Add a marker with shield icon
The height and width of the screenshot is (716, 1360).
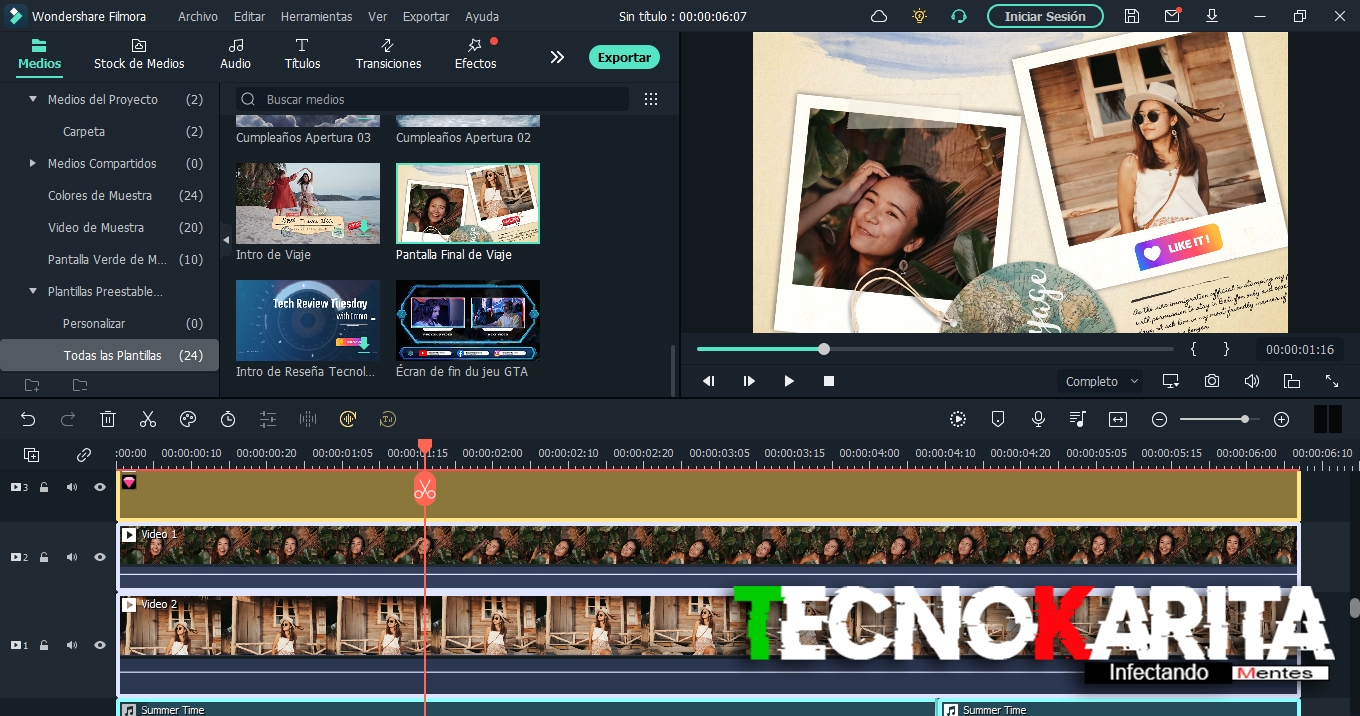pyautogui.click(x=998, y=419)
